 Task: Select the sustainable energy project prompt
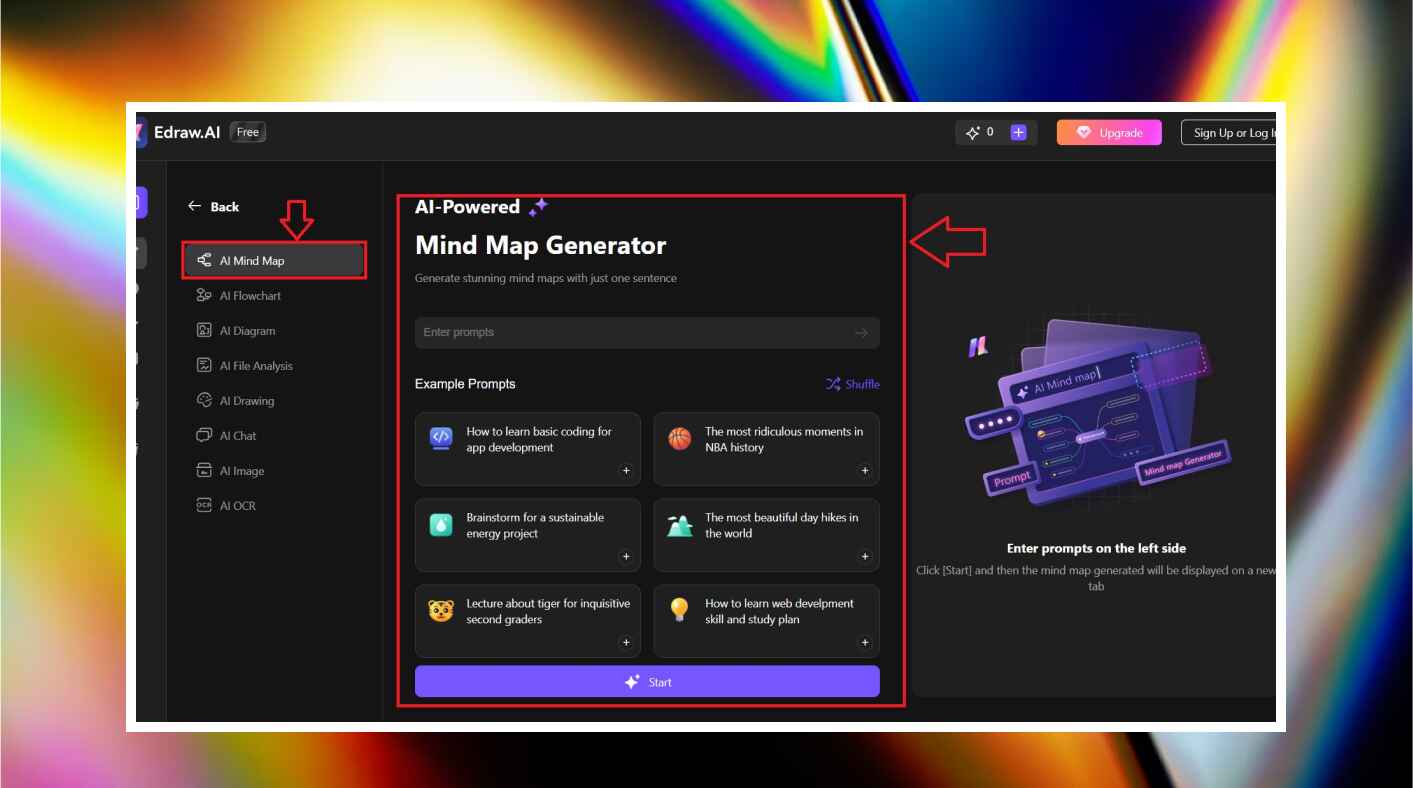(528, 535)
